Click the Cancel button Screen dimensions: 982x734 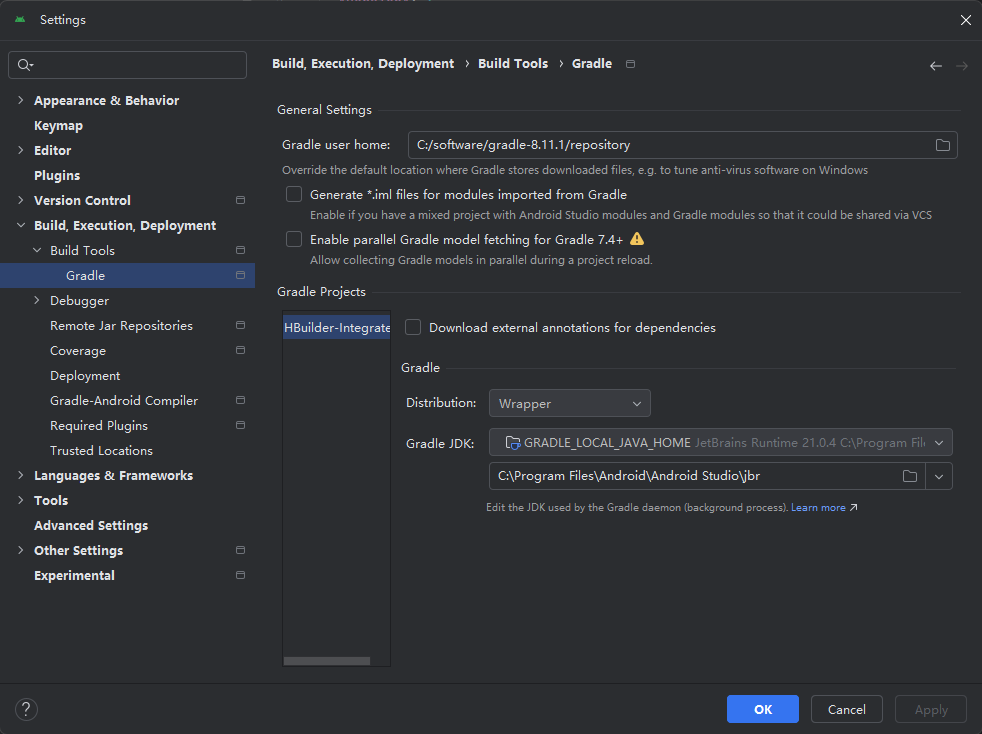point(847,709)
